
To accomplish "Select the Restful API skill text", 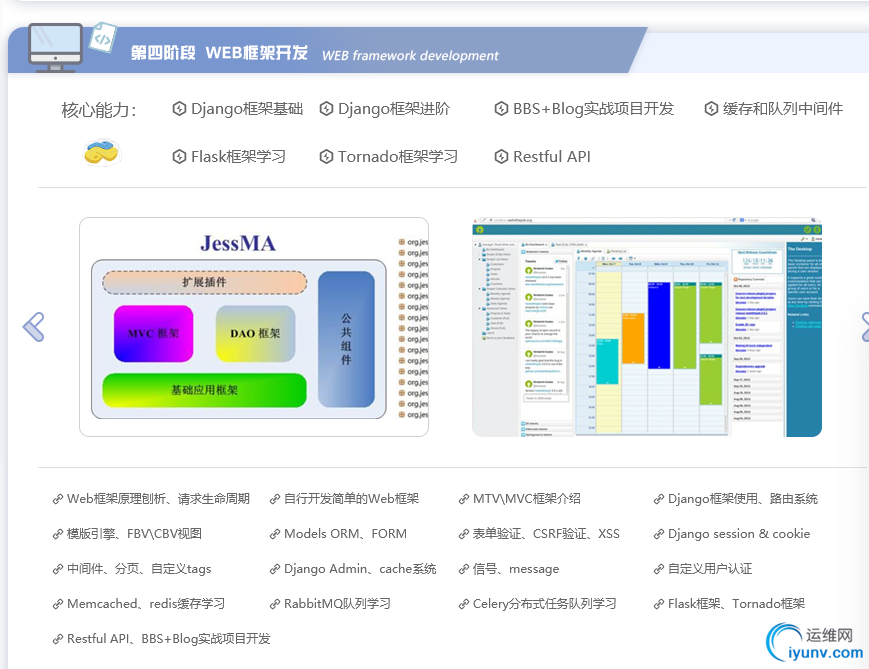I will (552, 157).
